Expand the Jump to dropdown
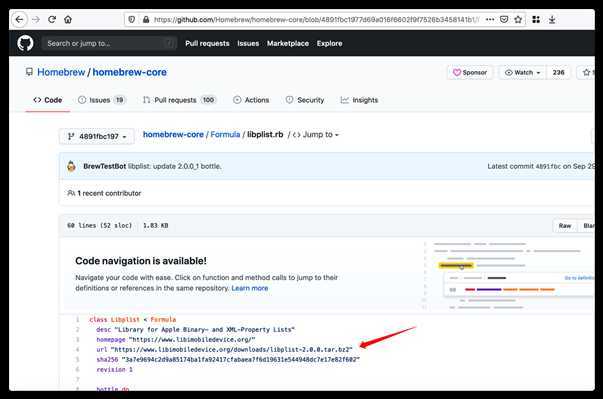 pos(316,135)
